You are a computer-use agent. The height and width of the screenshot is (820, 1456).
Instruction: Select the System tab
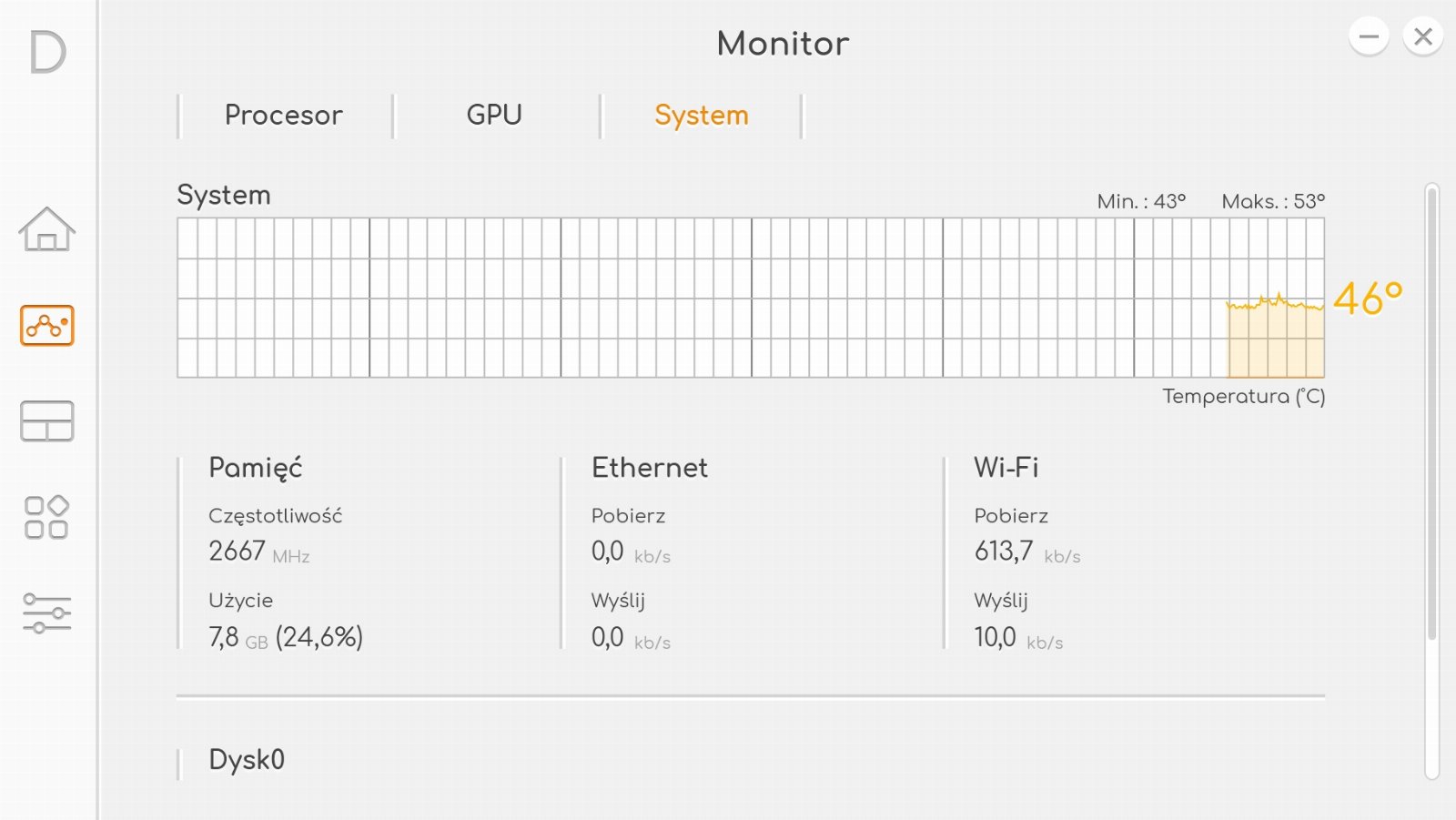[702, 115]
